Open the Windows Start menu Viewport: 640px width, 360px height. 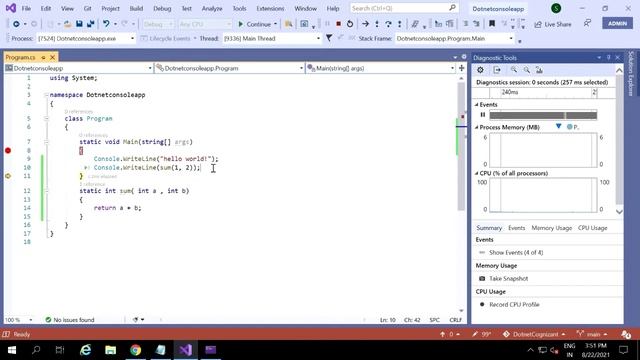pos(12,350)
